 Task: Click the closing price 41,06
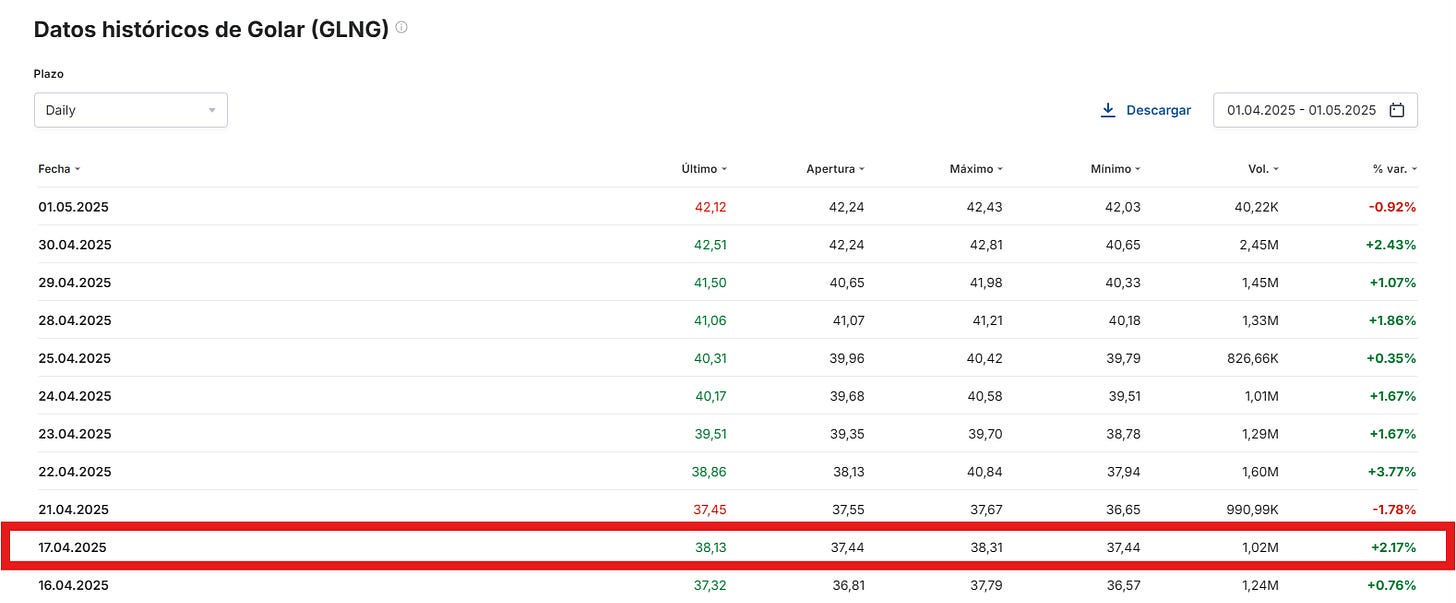[x=711, y=321]
